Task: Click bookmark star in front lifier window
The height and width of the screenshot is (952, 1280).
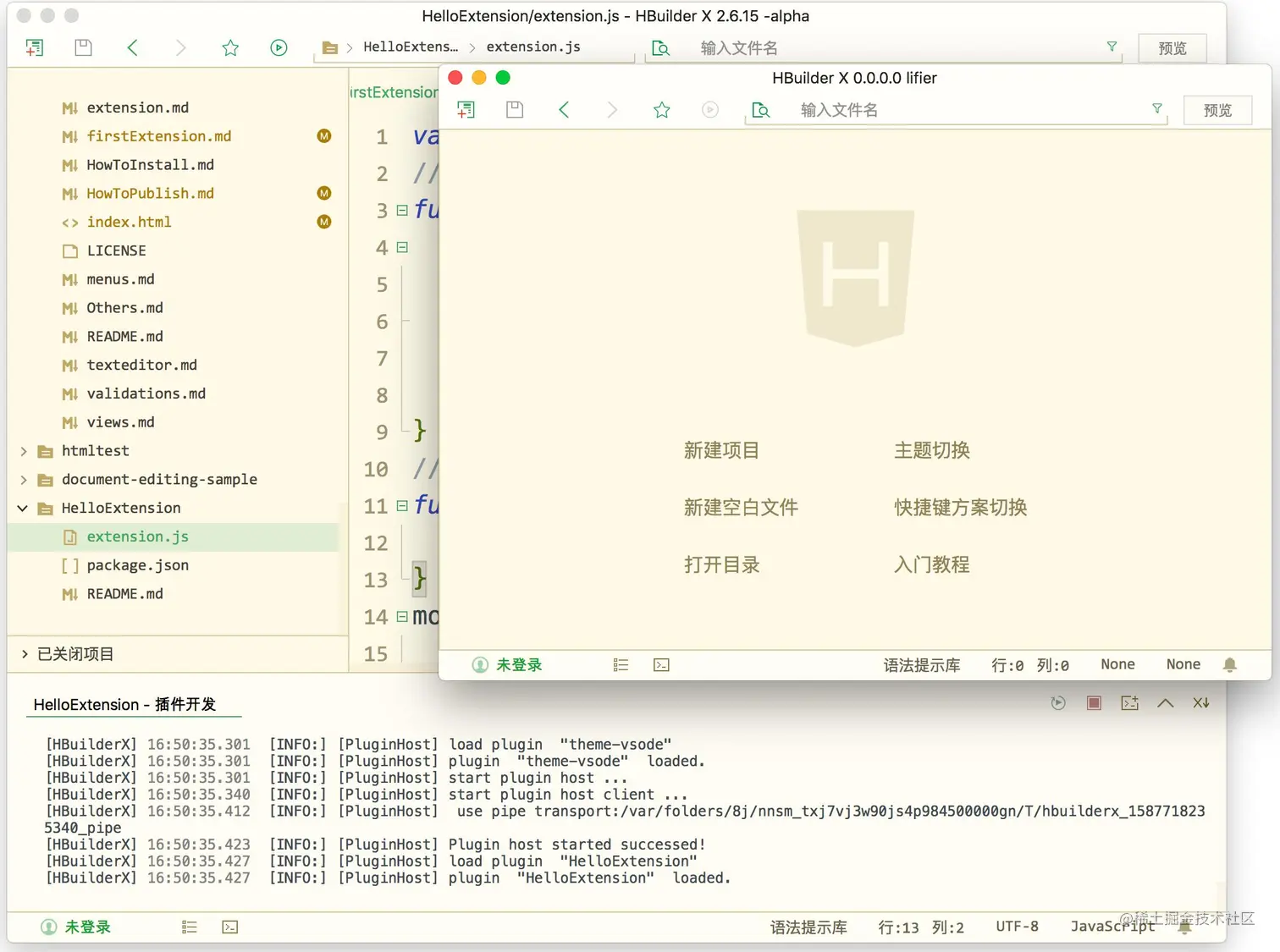Action: (x=662, y=110)
